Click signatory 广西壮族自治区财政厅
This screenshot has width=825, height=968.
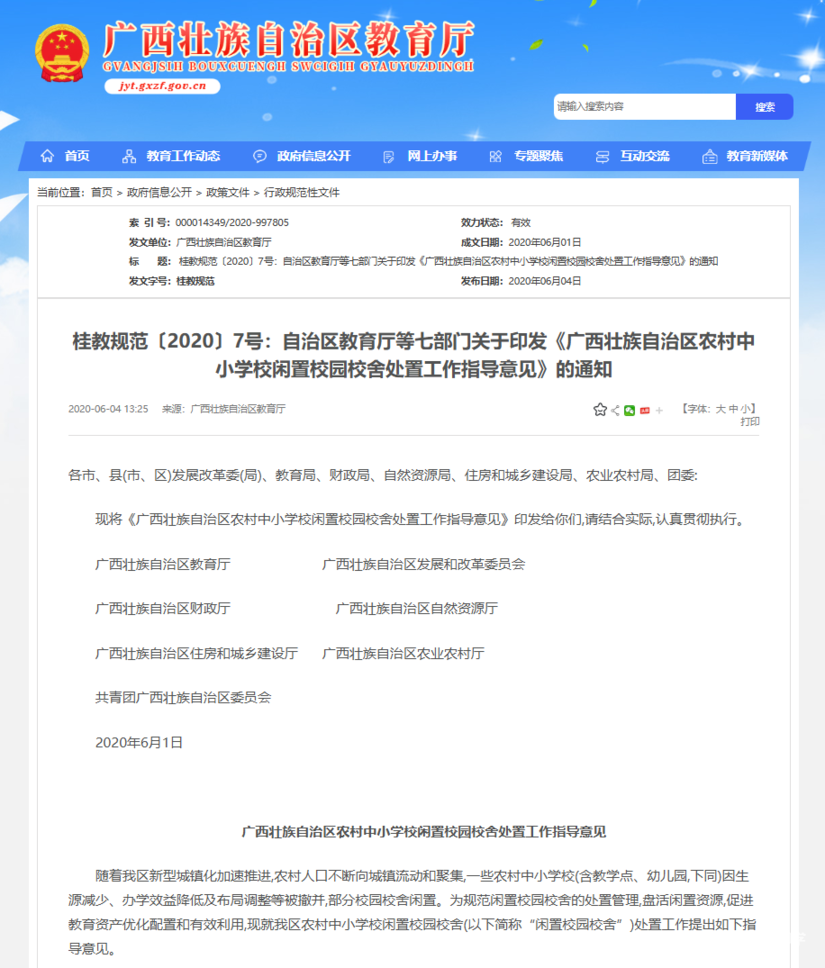click(163, 609)
